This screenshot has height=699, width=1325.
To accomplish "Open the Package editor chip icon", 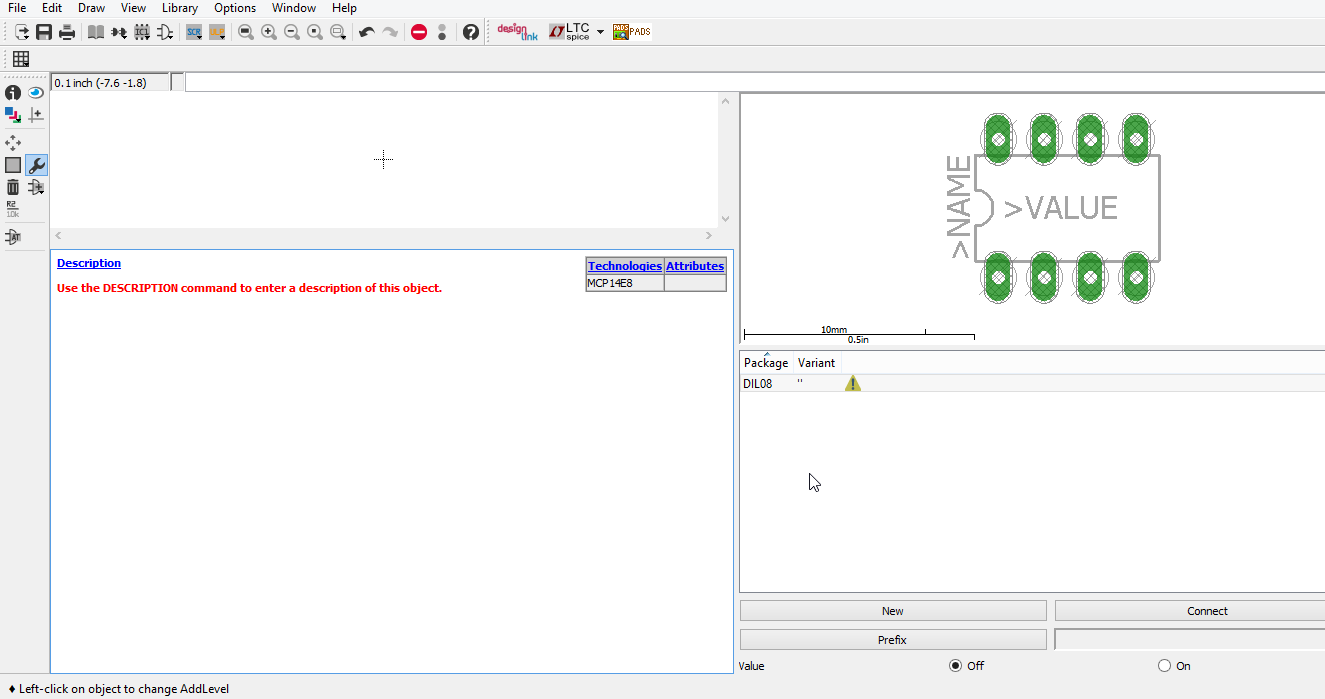I will point(142,32).
